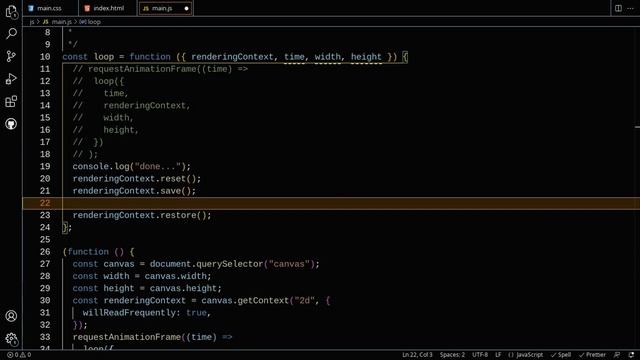Click 'renderingContext.restore();' text
Image resolution: width=640 pixels, height=360 pixels.
click(142, 215)
